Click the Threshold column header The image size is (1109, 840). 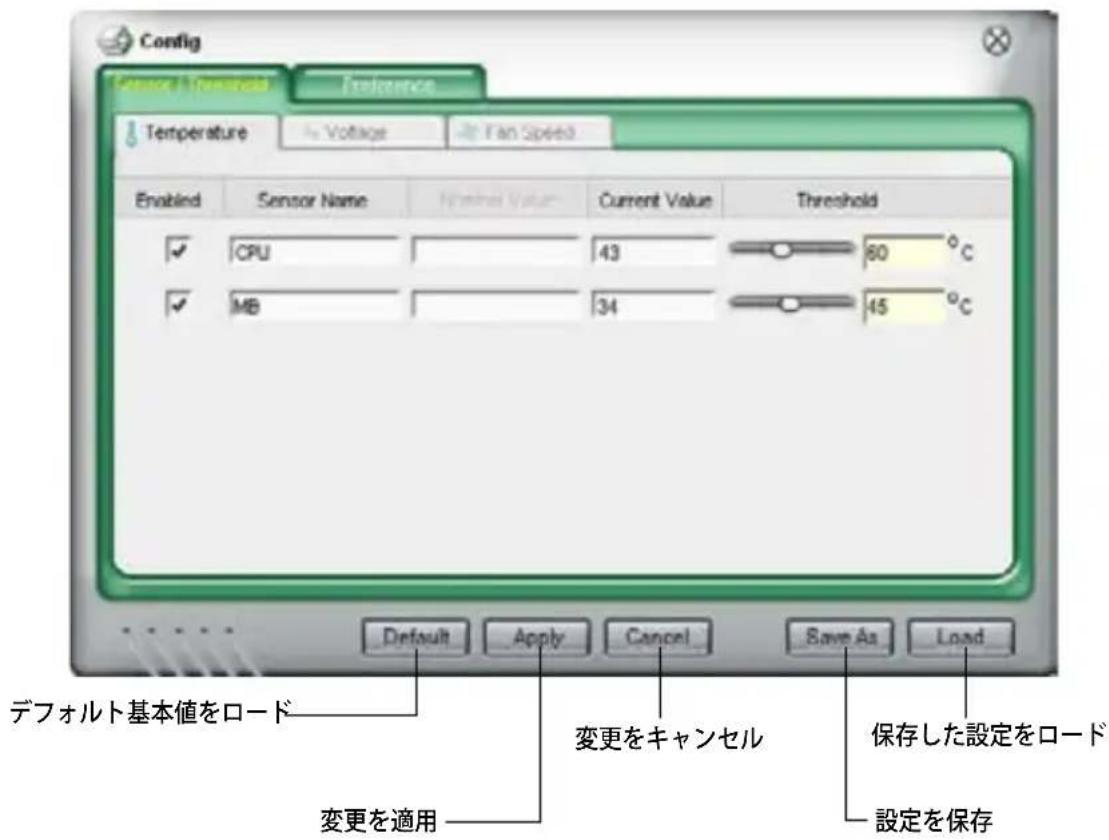point(837,200)
